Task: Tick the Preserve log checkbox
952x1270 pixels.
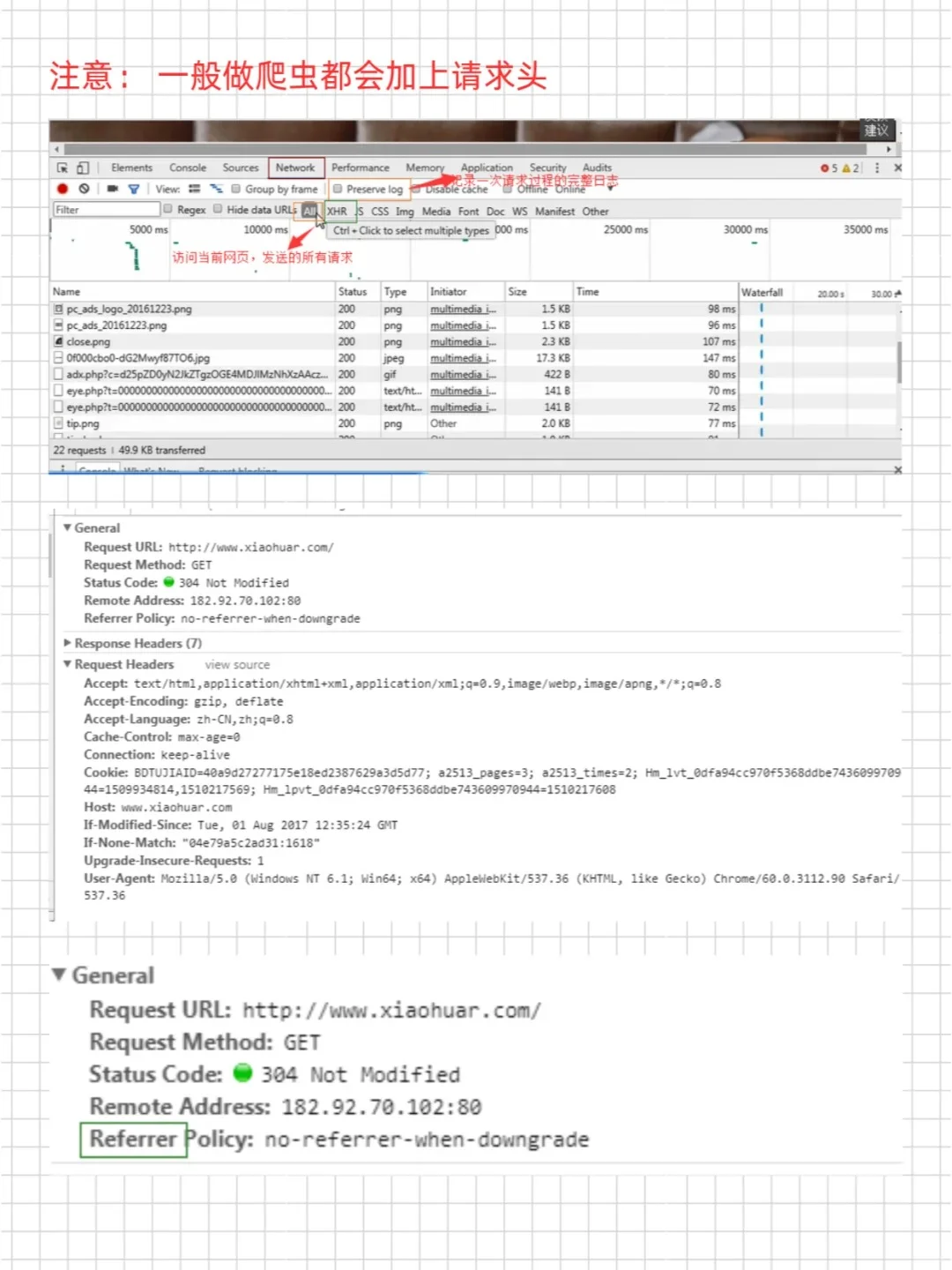Action: point(338,189)
